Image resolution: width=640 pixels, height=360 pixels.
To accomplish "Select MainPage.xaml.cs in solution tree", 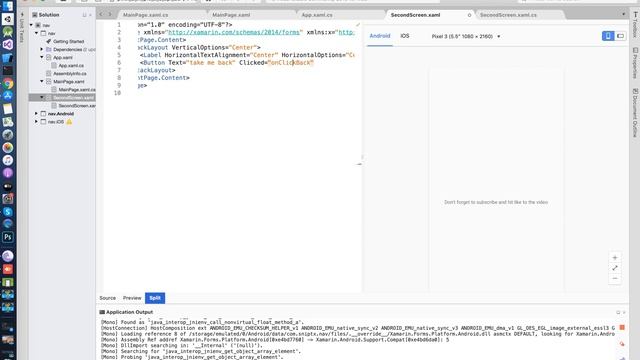I will point(74,89).
